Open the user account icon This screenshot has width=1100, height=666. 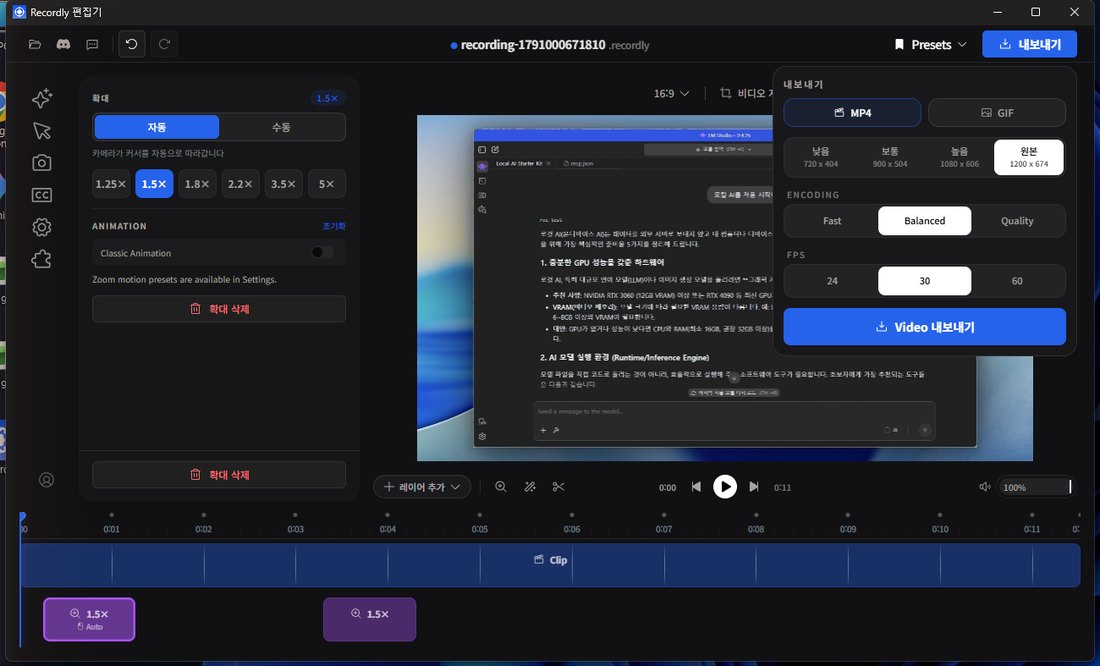coord(46,480)
